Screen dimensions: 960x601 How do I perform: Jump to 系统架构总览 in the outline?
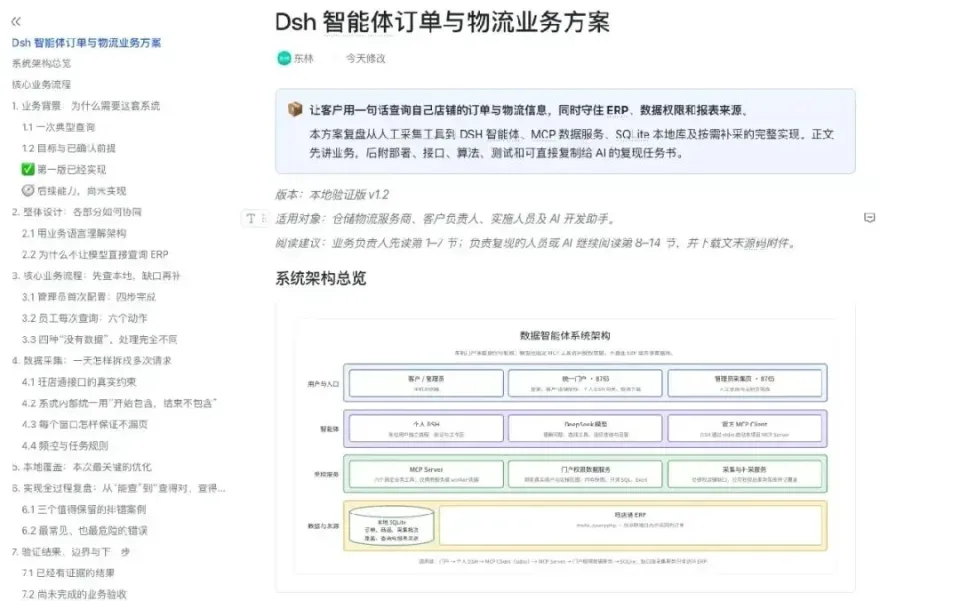click(x=41, y=64)
